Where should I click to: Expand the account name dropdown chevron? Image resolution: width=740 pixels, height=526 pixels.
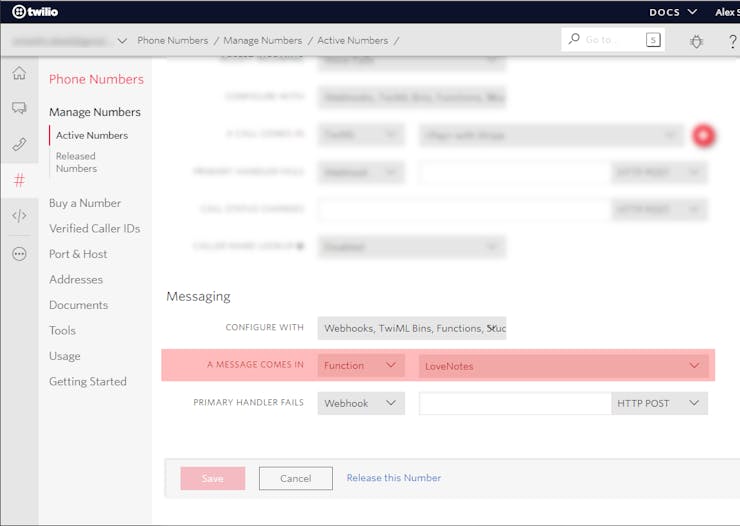click(122, 41)
